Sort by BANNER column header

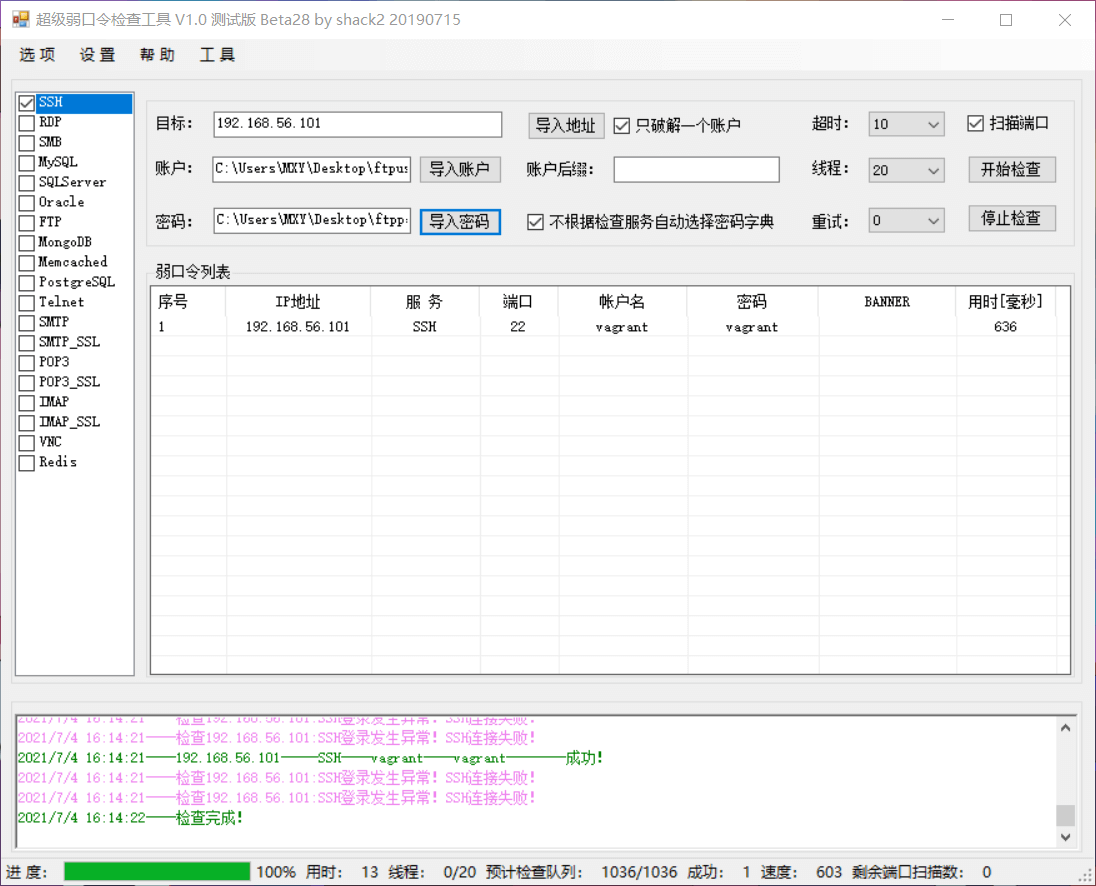887,302
